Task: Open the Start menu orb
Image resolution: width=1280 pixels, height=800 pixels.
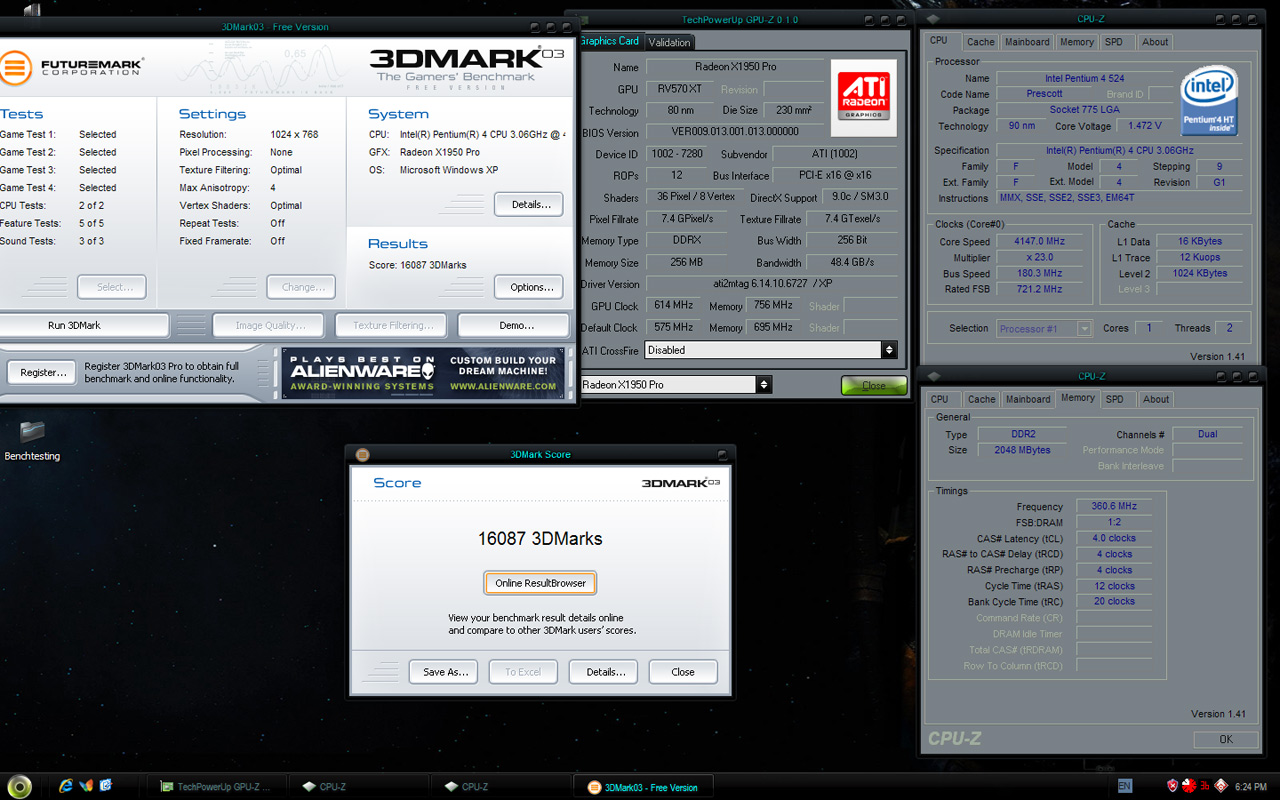Action: tap(19, 786)
